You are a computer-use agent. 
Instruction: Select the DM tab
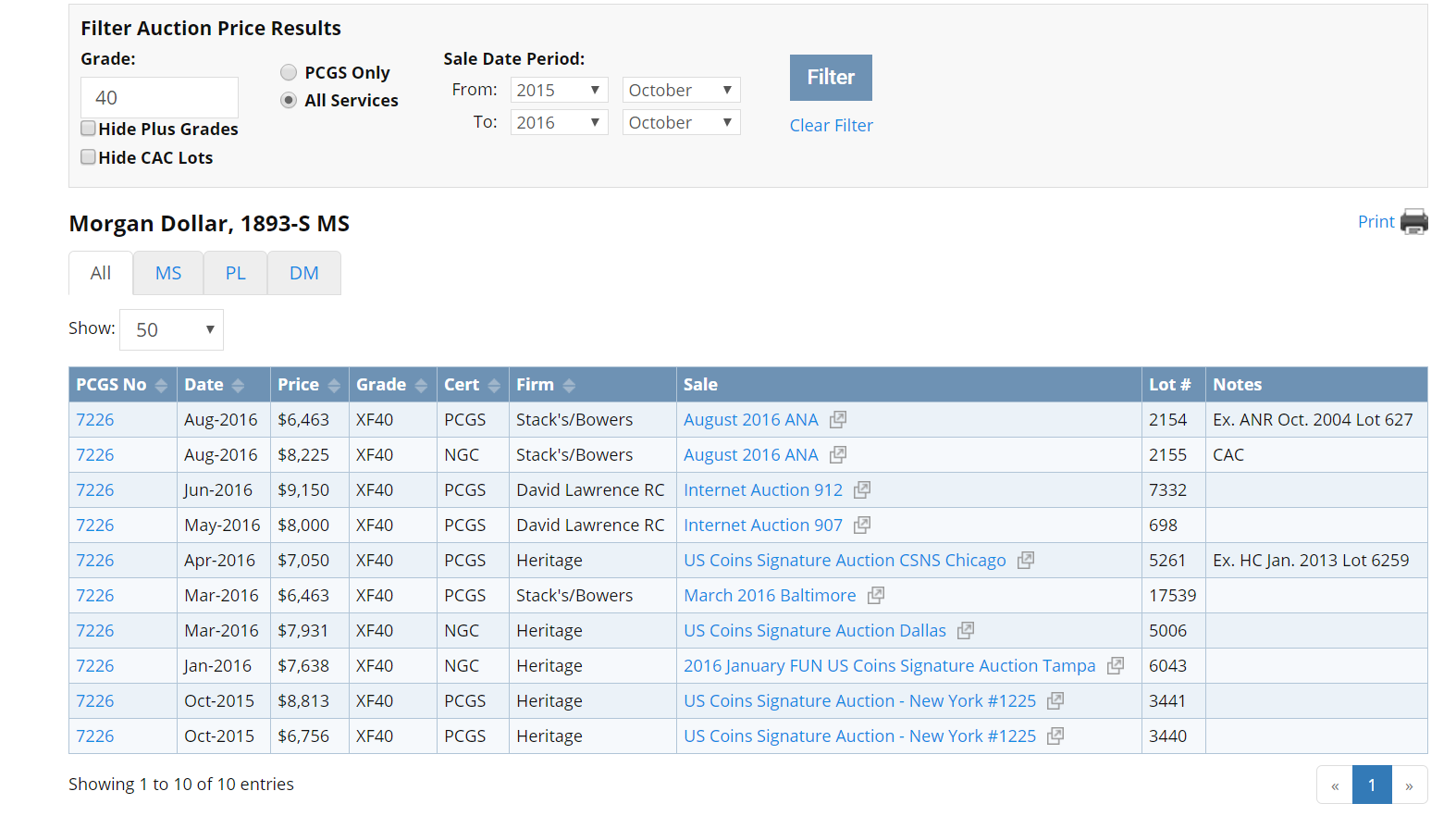303,273
